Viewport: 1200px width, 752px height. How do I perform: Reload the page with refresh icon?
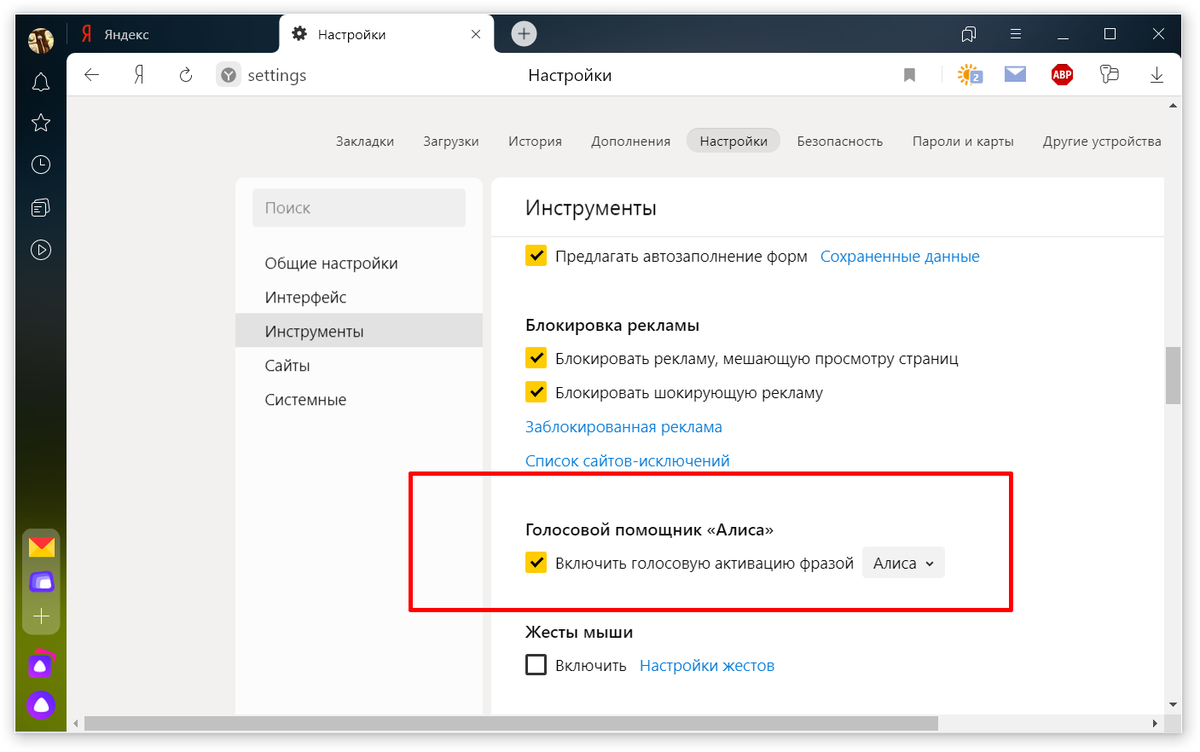[x=185, y=75]
